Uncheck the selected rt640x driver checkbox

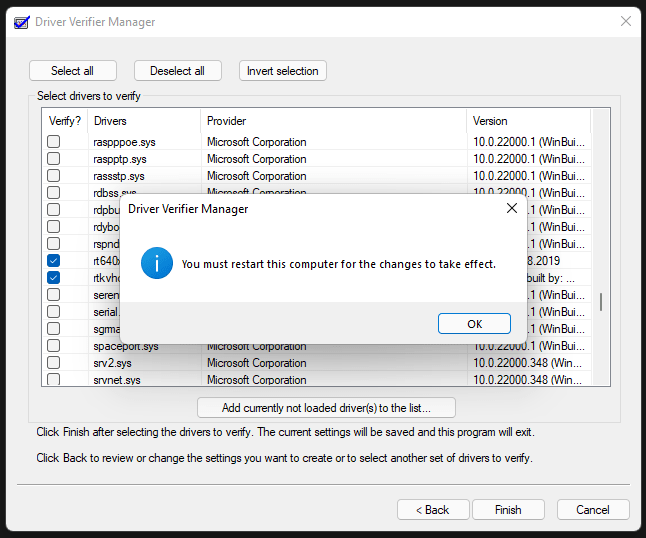(x=54, y=261)
